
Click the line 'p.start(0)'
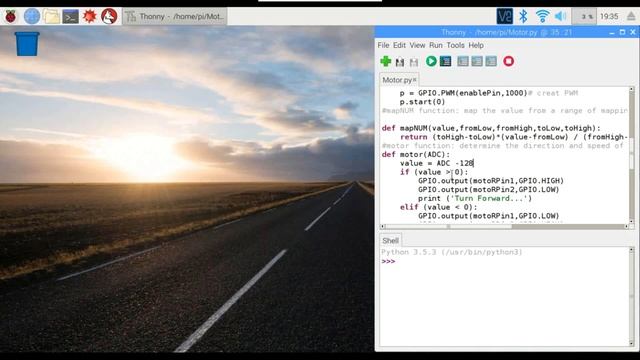pos(422,102)
